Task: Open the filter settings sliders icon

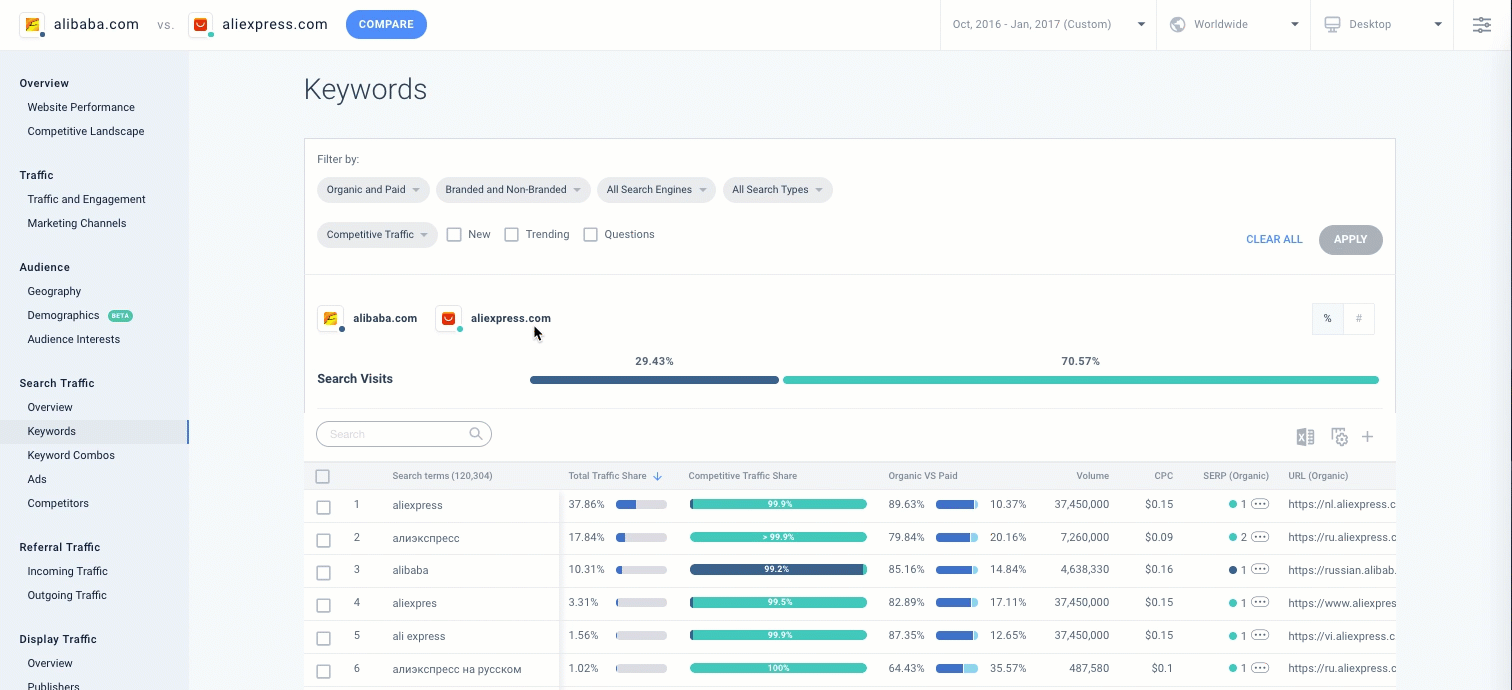Action: point(1482,24)
